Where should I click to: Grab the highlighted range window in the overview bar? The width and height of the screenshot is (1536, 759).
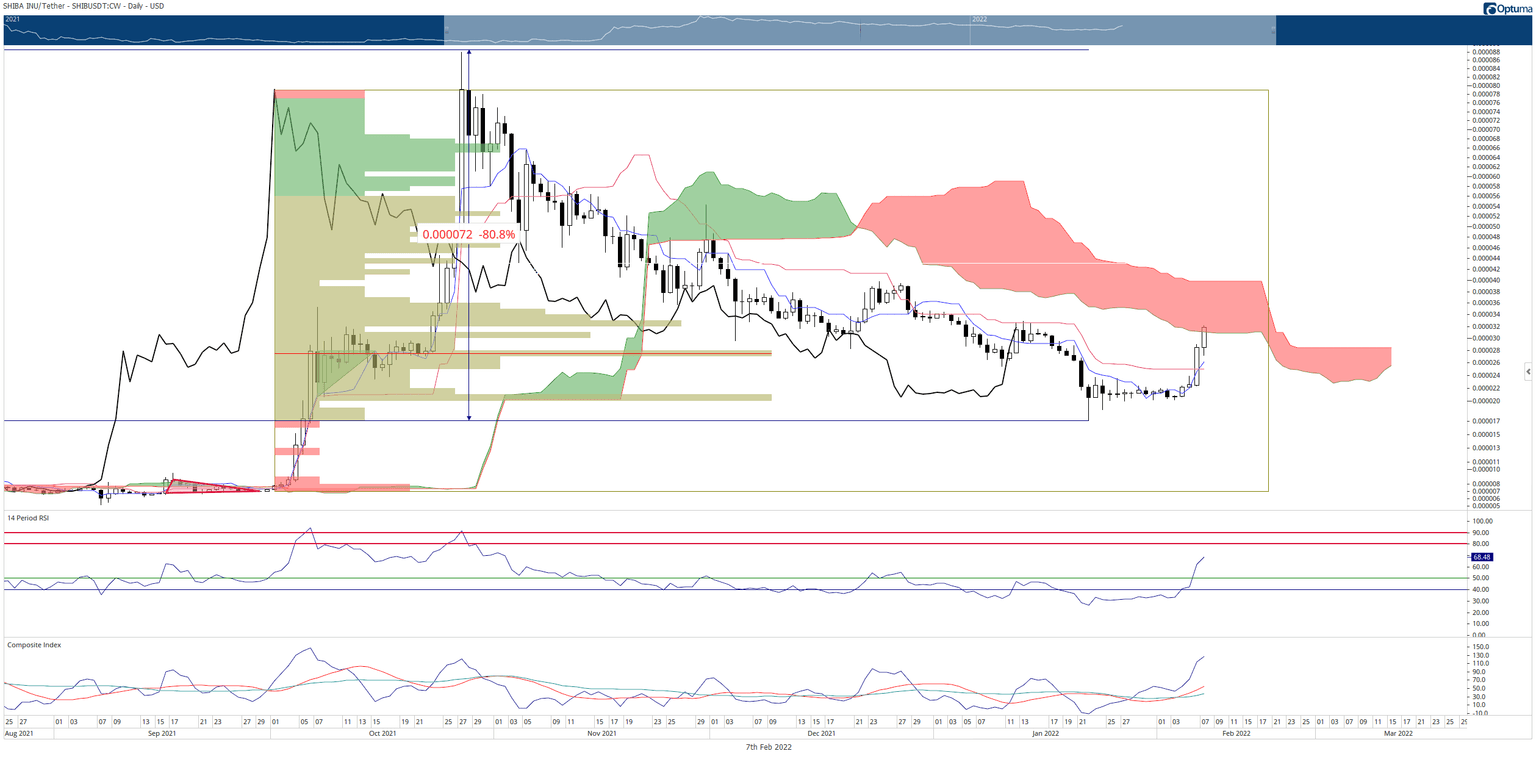click(x=860, y=30)
